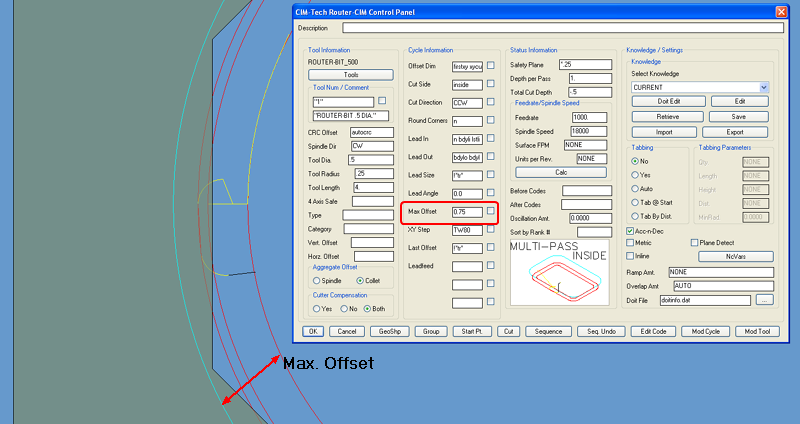This screenshot has height=424, width=800.
Task: Toggle the checkbox beside Cut Direction
Action: (x=490, y=102)
